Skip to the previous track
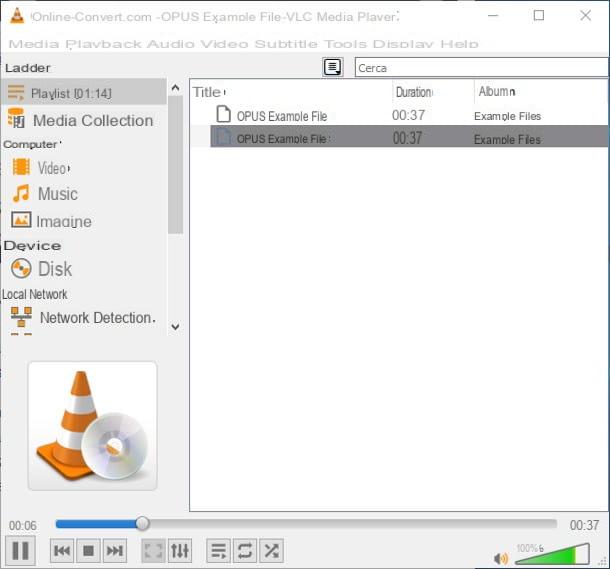 pyautogui.click(x=62, y=551)
